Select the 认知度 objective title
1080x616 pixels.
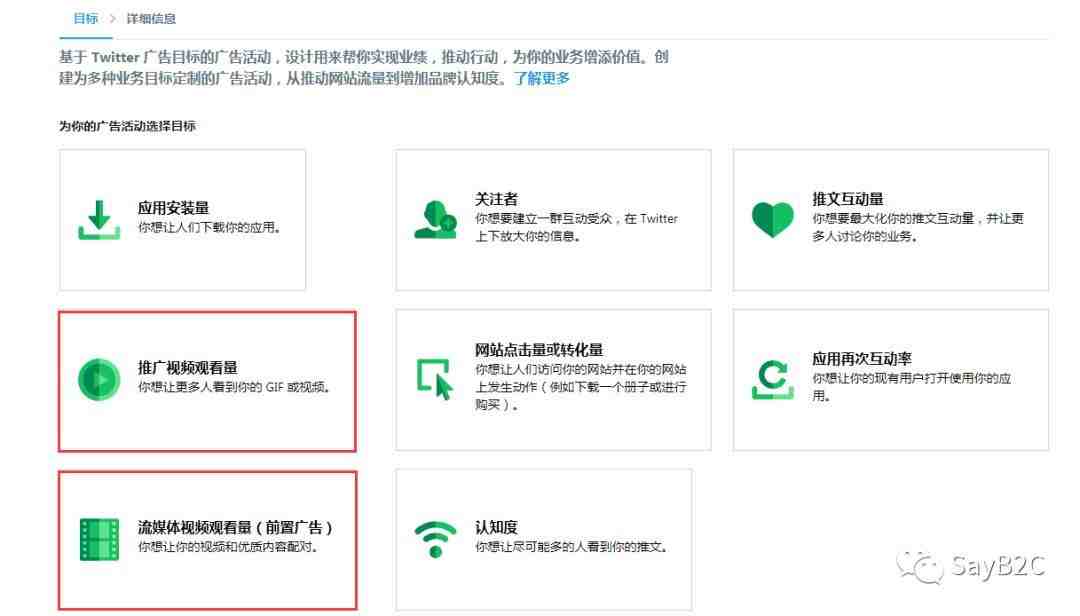click(x=496, y=528)
